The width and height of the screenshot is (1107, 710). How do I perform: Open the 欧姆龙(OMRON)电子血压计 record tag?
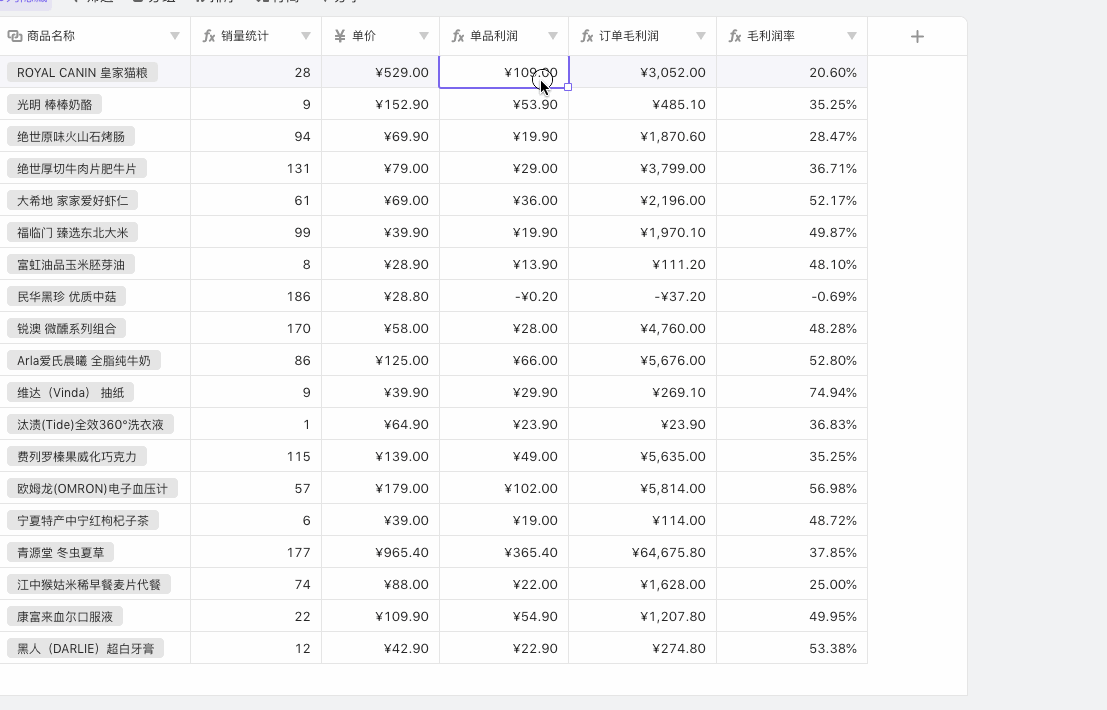(92, 488)
